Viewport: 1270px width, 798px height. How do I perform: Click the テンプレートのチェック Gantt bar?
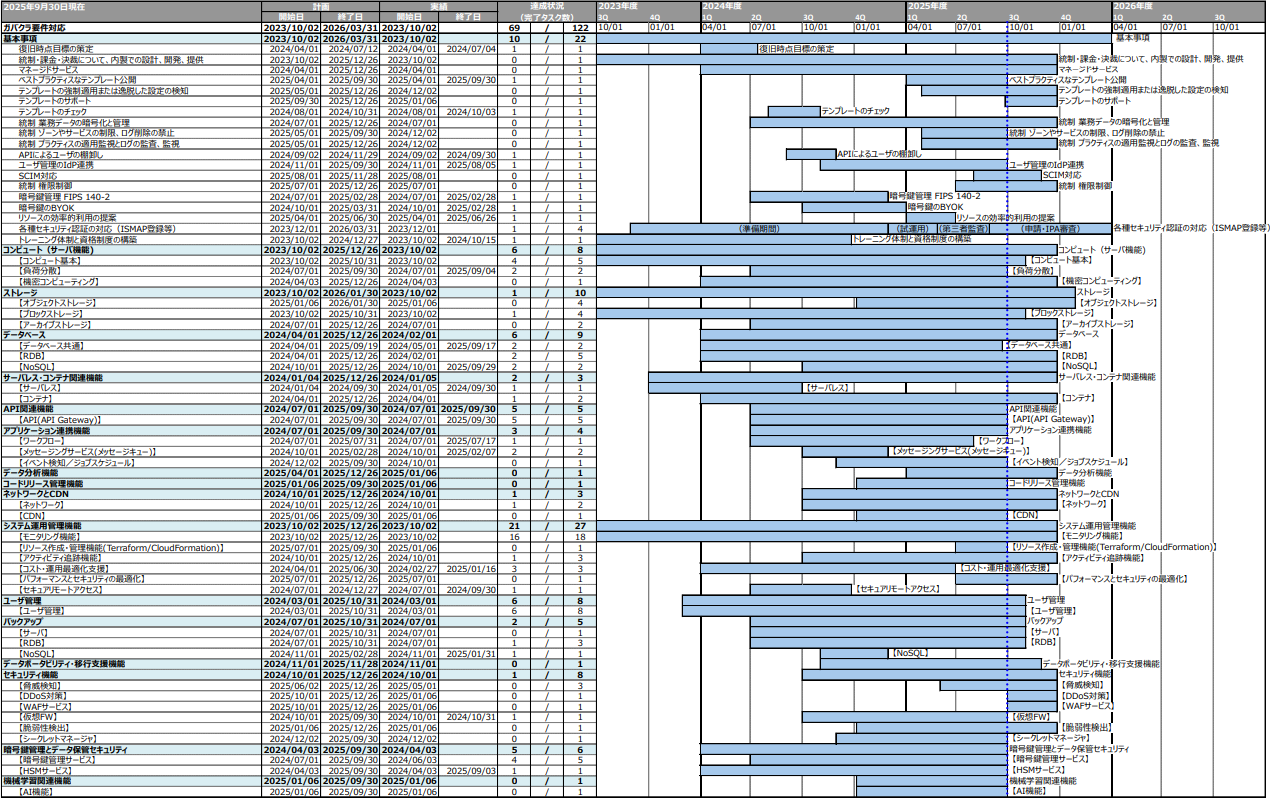[x=794, y=112]
